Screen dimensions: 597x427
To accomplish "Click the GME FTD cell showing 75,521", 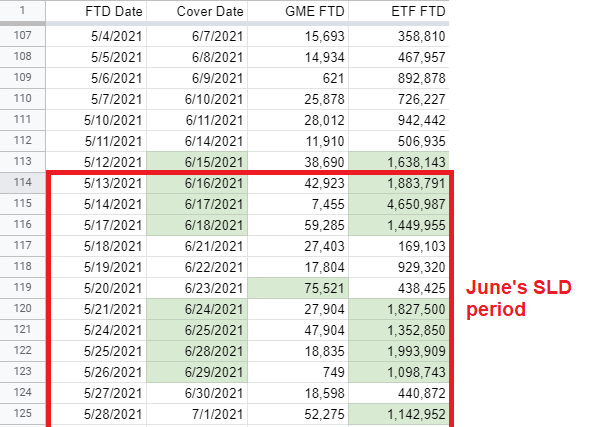I will 298,288.
